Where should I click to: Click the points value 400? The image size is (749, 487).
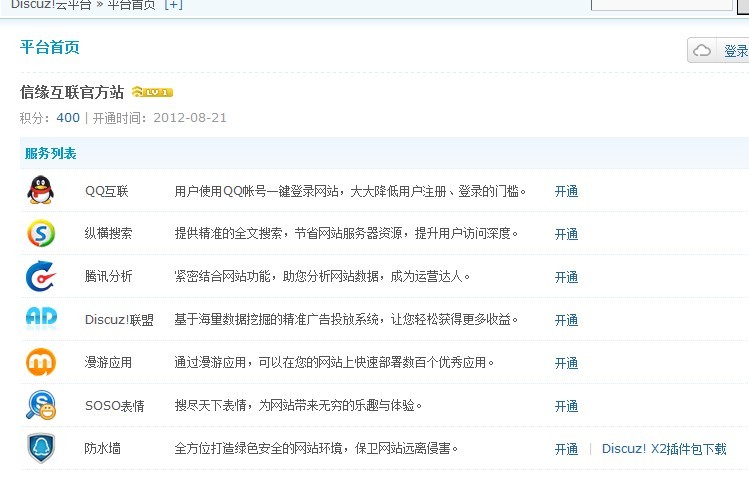coord(68,117)
